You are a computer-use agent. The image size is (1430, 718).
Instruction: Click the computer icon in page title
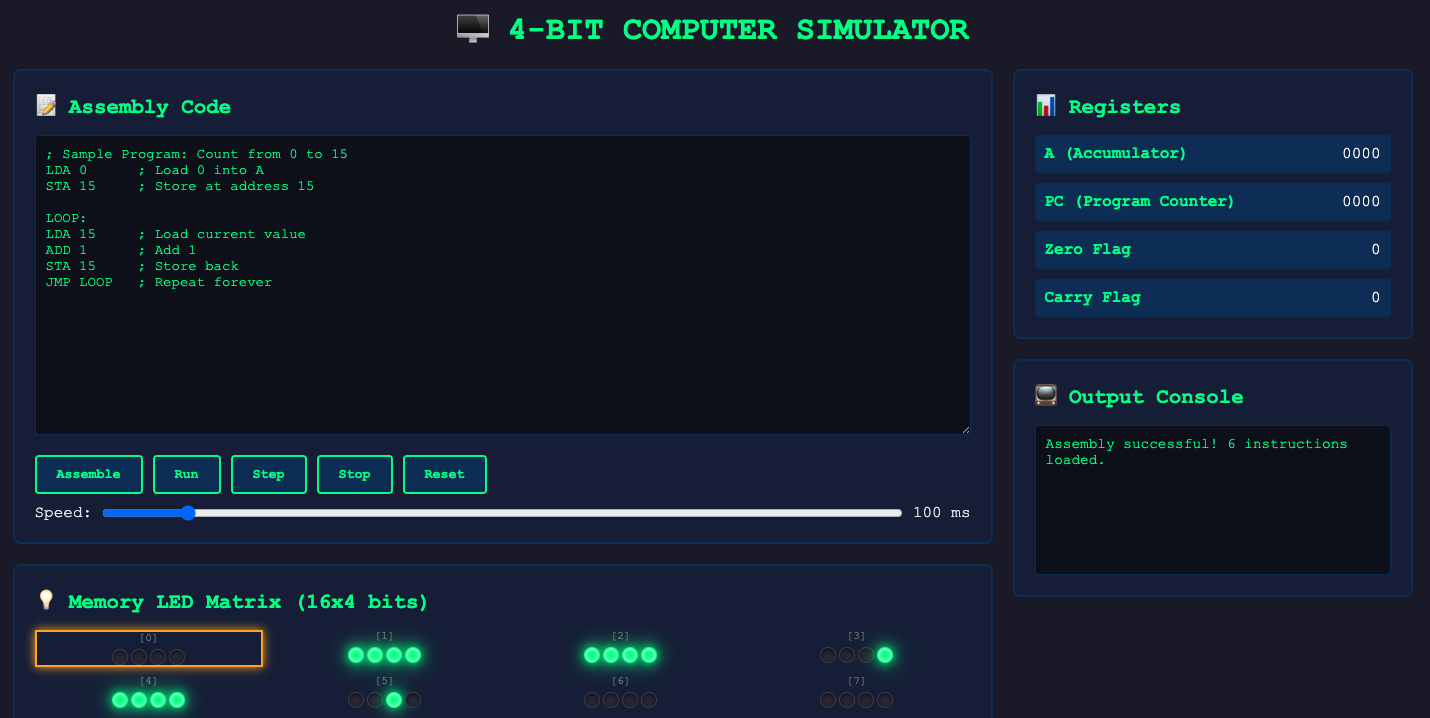coord(473,29)
